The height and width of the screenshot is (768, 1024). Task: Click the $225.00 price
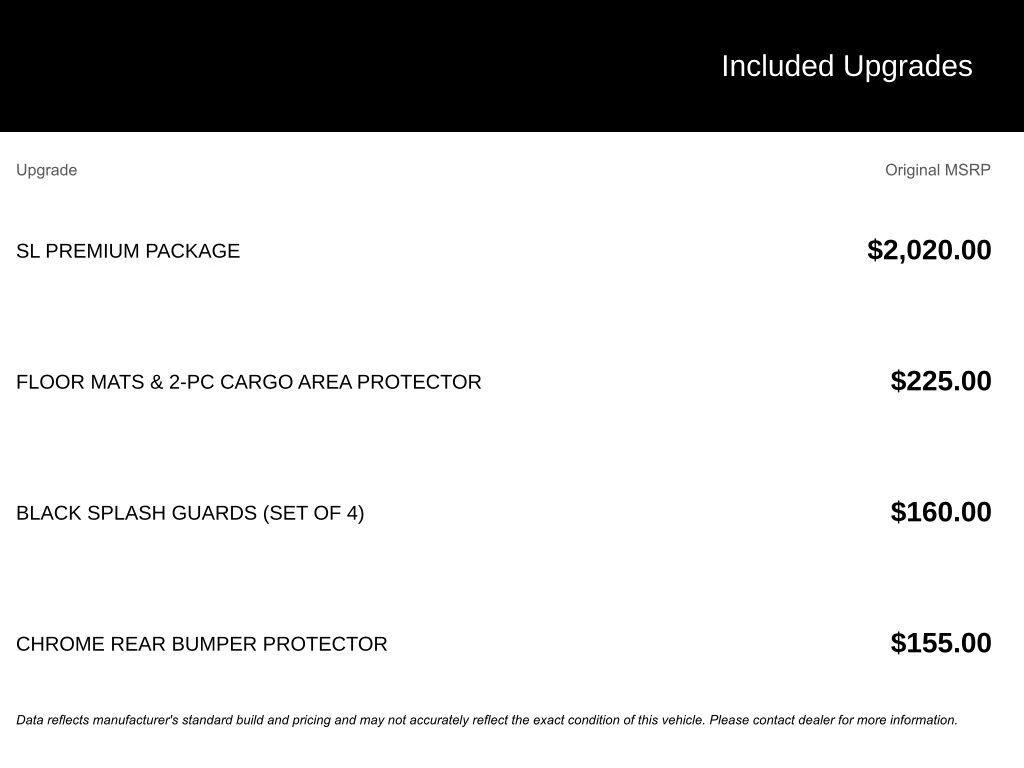(x=941, y=381)
